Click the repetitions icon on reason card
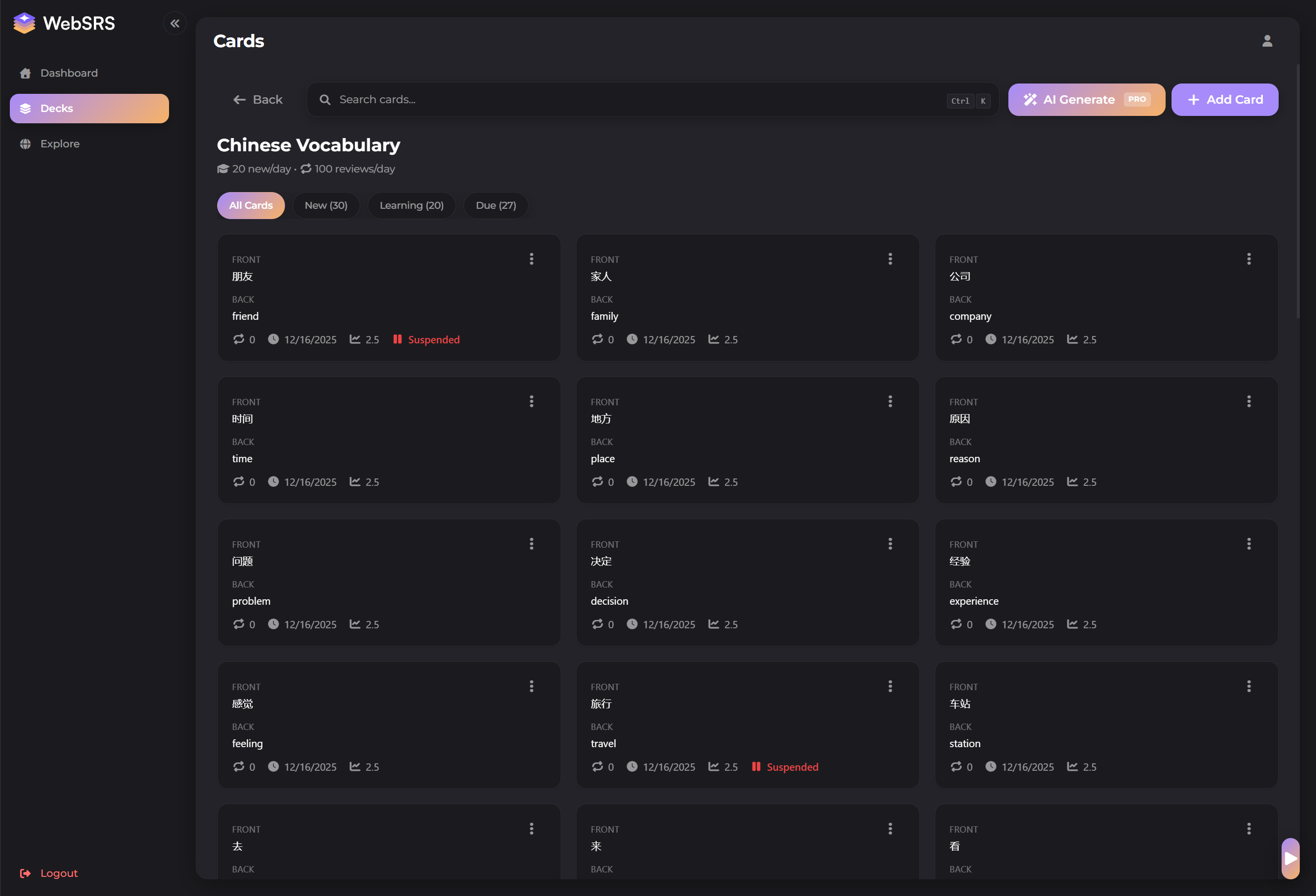This screenshot has height=896, width=1316. (x=956, y=482)
